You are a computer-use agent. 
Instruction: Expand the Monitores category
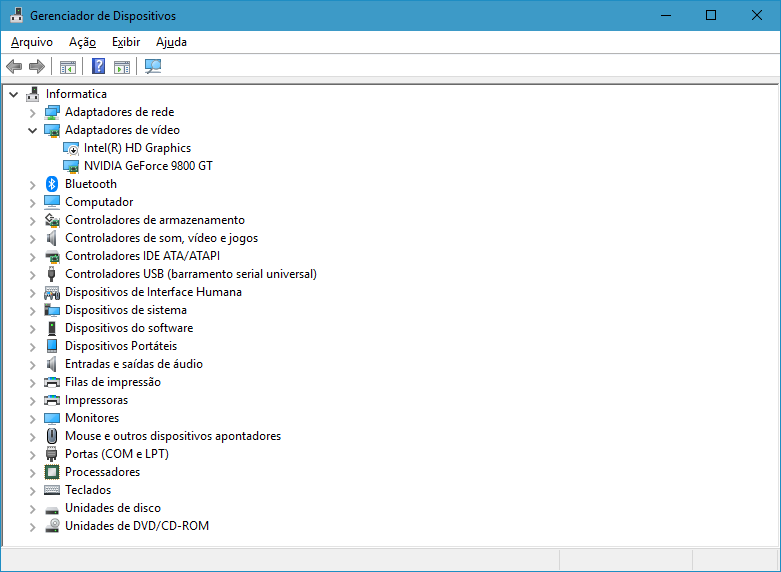(x=33, y=419)
